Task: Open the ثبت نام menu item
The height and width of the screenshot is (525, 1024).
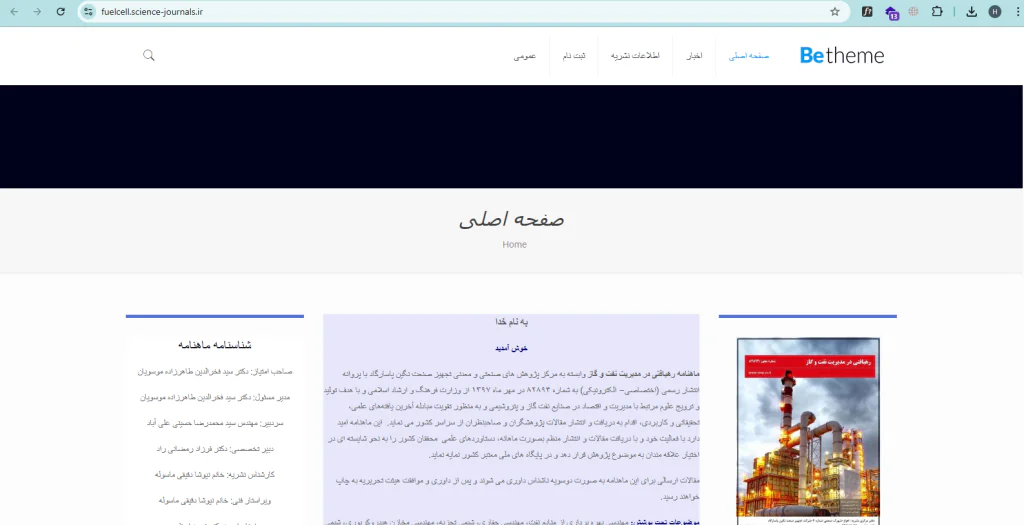Action: (574, 56)
